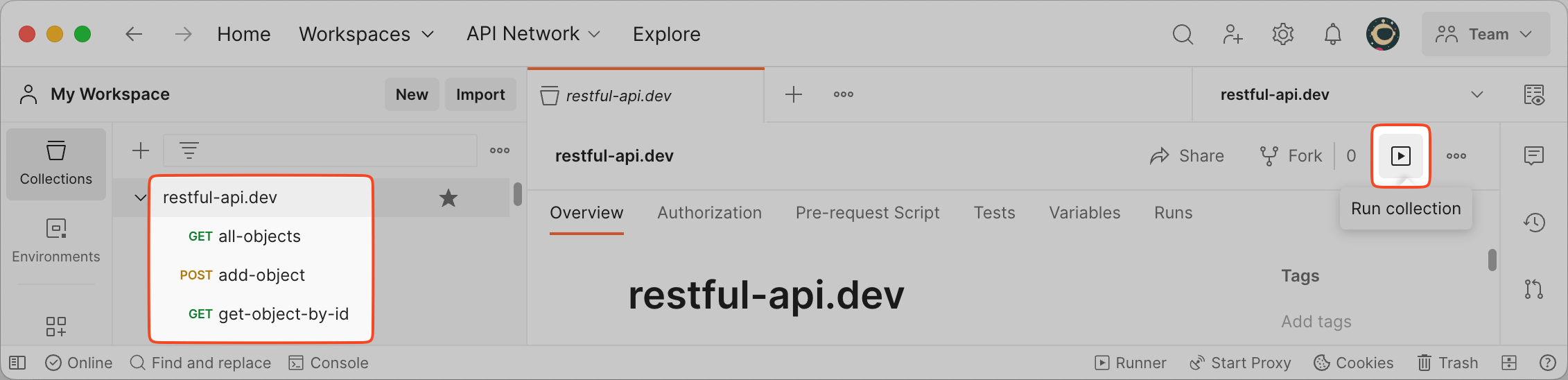Share the collection
Viewport: 1568px width, 380px height.
click(x=1187, y=156)
